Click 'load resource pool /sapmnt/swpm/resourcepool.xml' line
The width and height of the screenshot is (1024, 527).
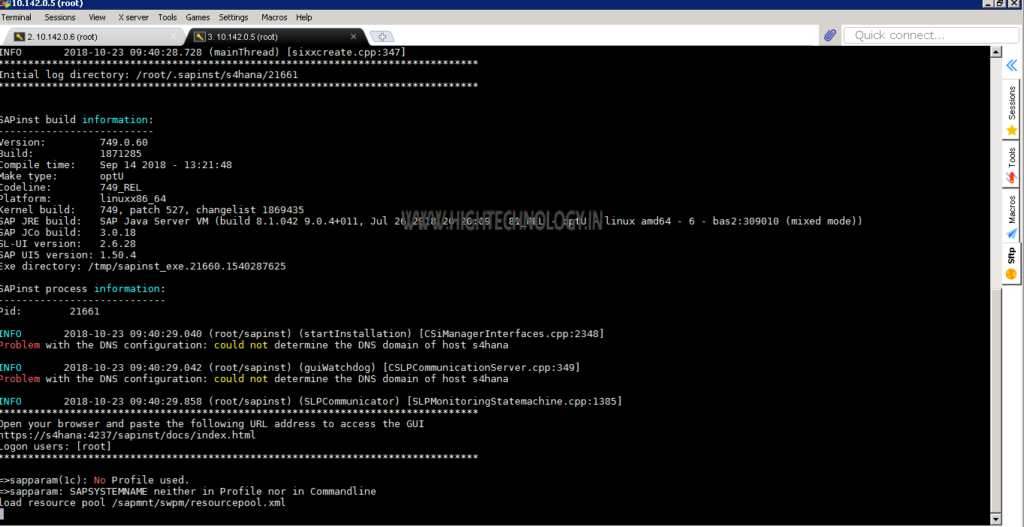(142, 503)
